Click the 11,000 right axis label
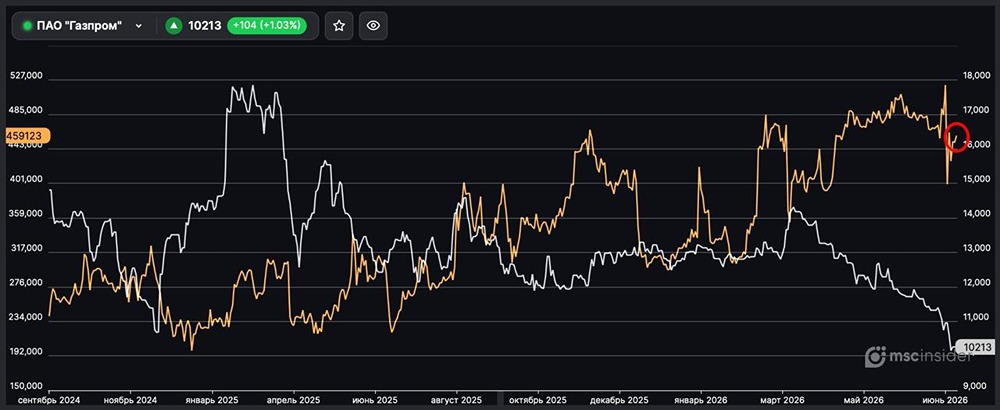The height and width of the screenshot is (410, 1000). click(x=976, y=317)
